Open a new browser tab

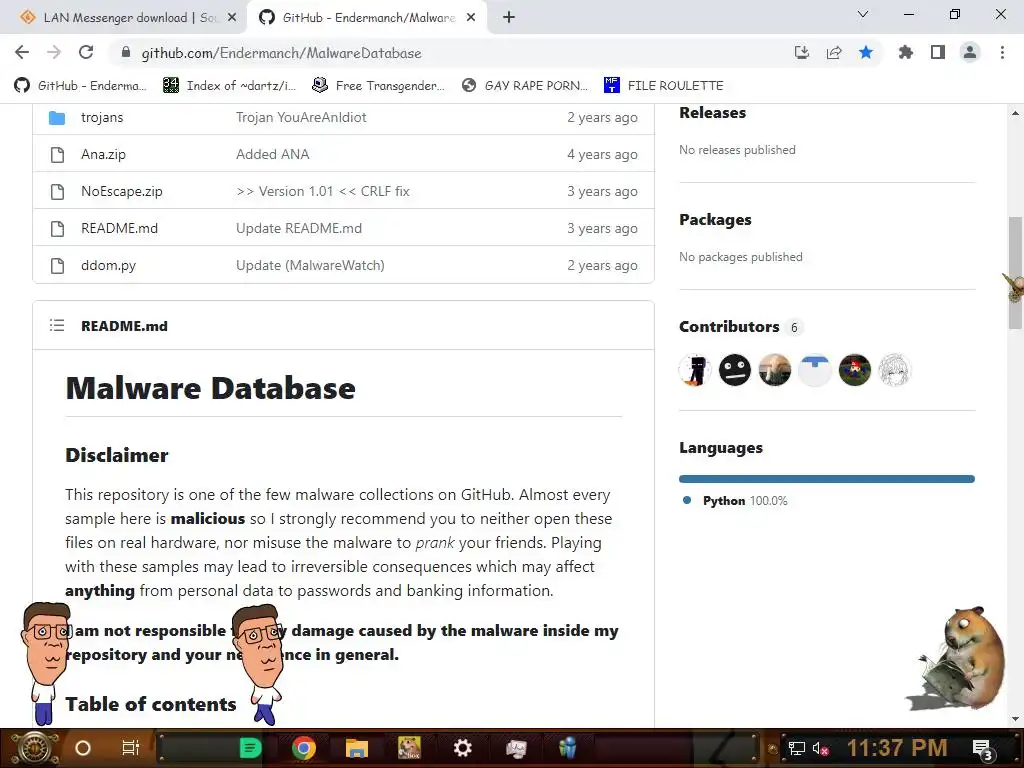coord(509,18)
